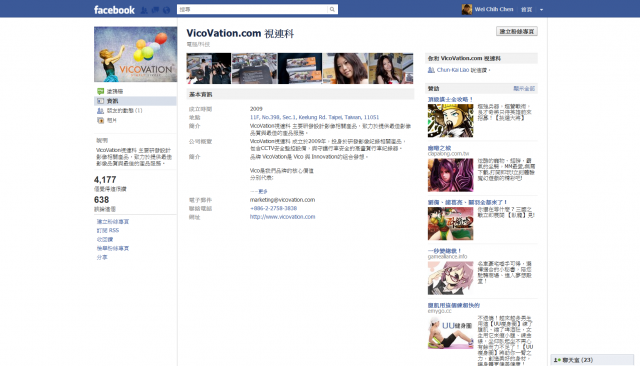Screen dimensions: 640x366
Task: Click the green-dress cartoon girl ad image
Action: click(x=450, y=224)
